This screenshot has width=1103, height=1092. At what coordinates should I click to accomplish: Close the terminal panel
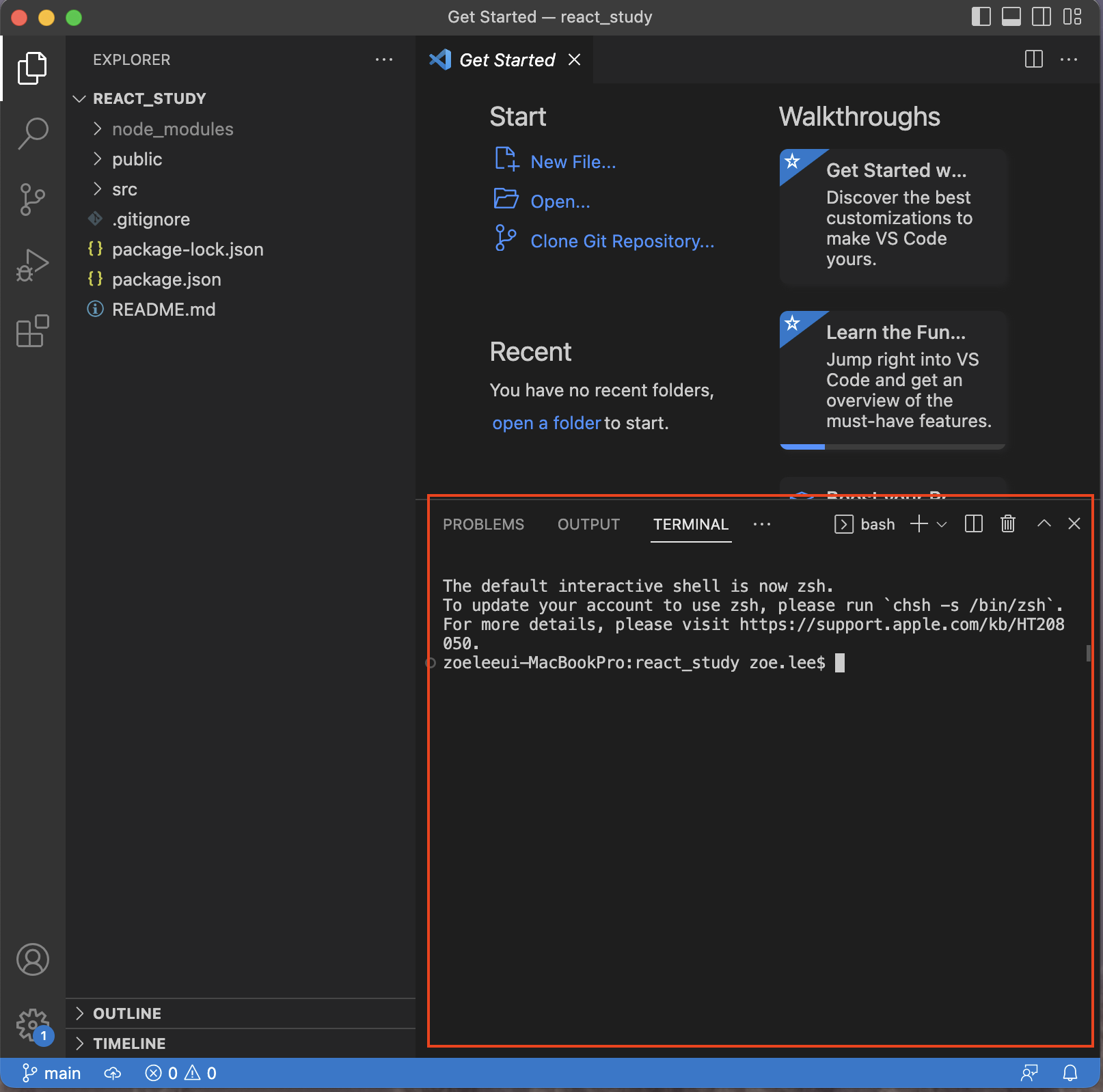(x=1074, y=523)
